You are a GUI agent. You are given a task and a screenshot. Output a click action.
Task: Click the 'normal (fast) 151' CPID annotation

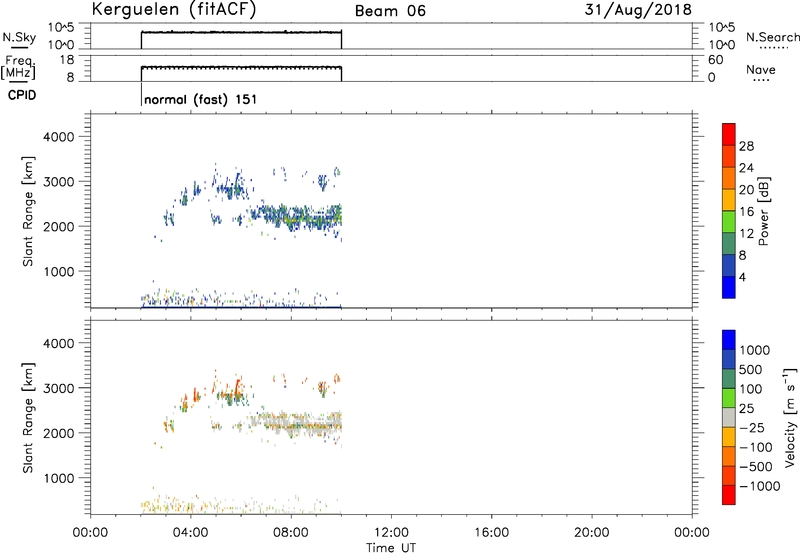click(x=201, y=99)
